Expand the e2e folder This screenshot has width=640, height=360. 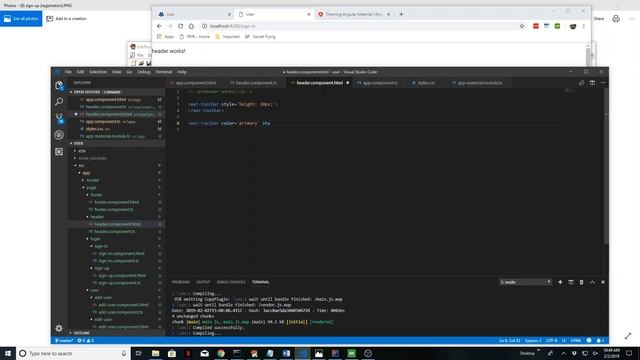[x=82, y=151]
